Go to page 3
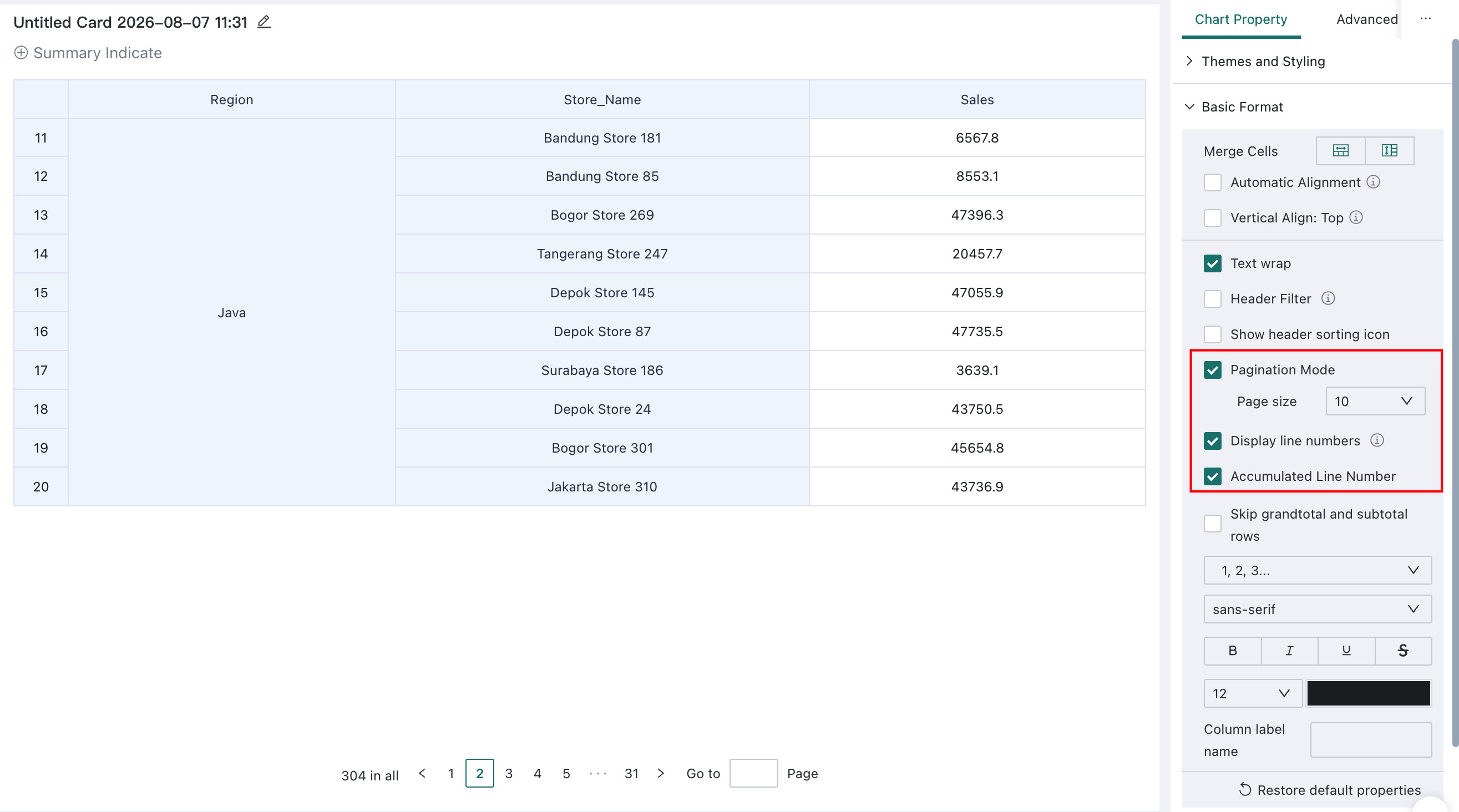The height and width of the screenshot is (812, 1459). 509,774
